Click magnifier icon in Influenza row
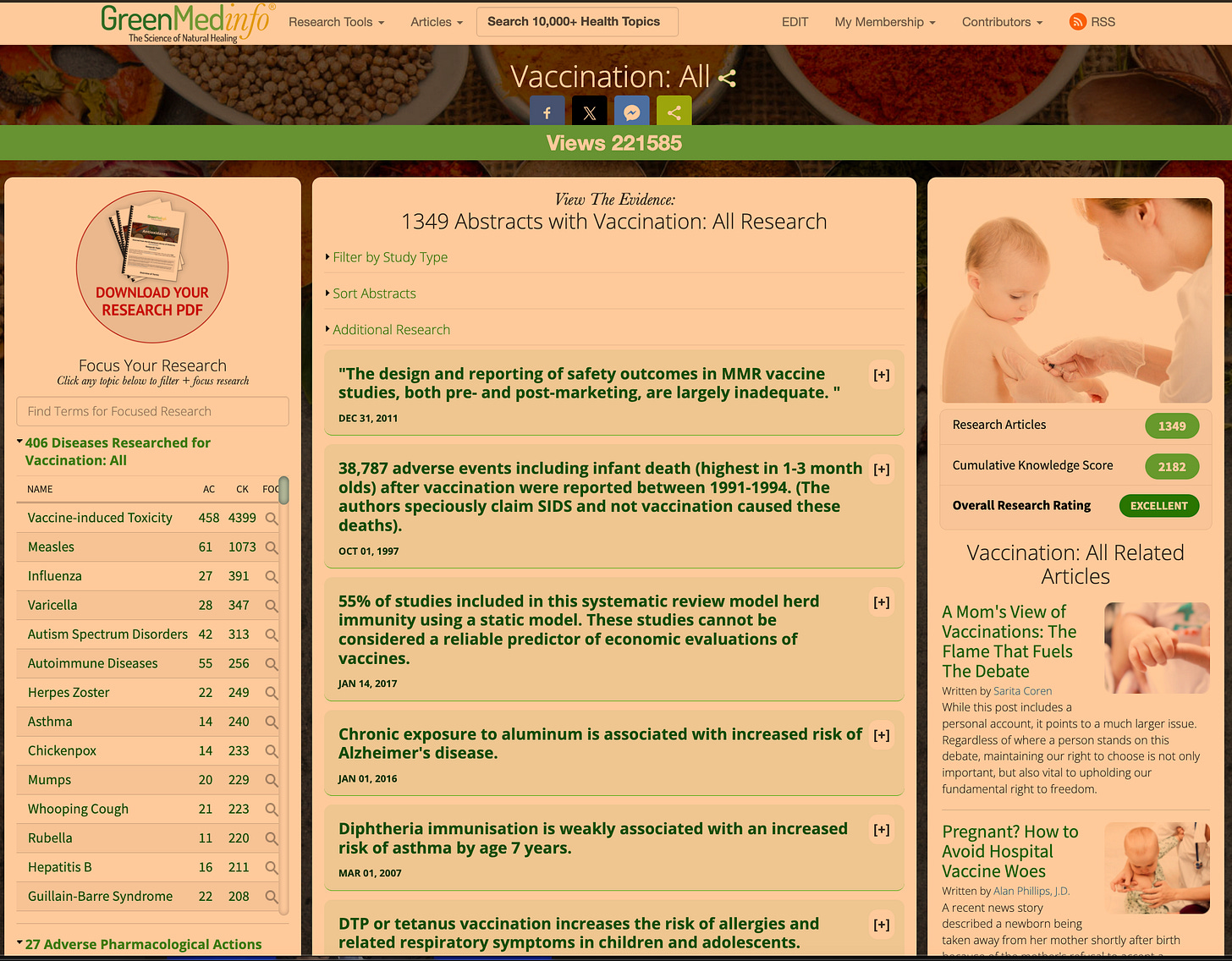Screen dimensions: 1232x961 [272, 577]
